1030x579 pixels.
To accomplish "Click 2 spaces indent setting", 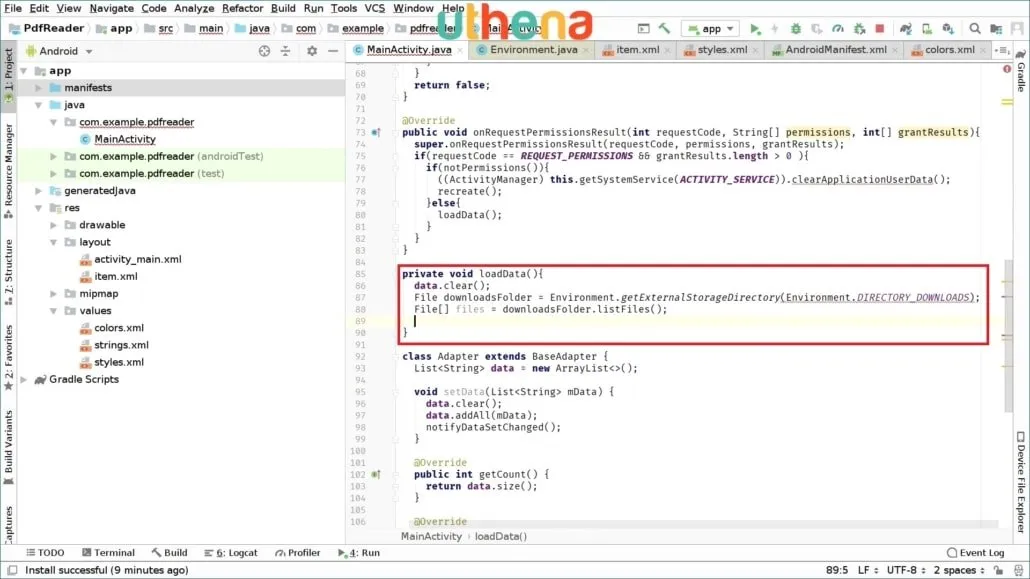I will click(x=958, y=570).
